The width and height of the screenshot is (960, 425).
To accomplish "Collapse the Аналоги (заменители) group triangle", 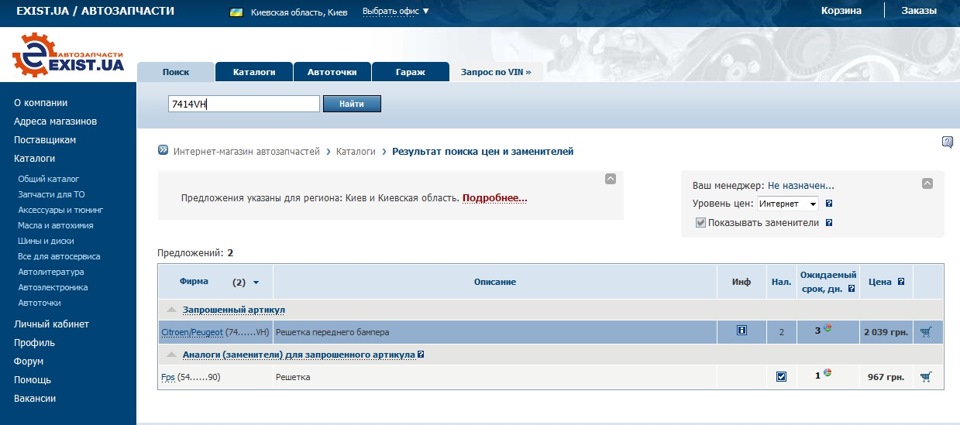I will (172, 355).
